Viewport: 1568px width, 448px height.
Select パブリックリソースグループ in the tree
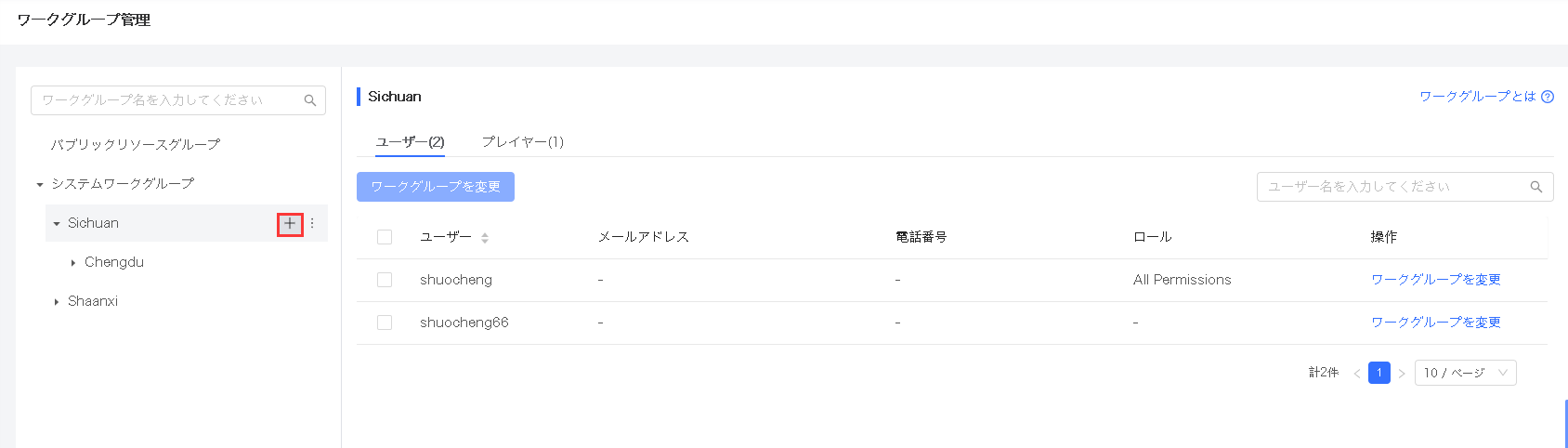pos(136,144)
